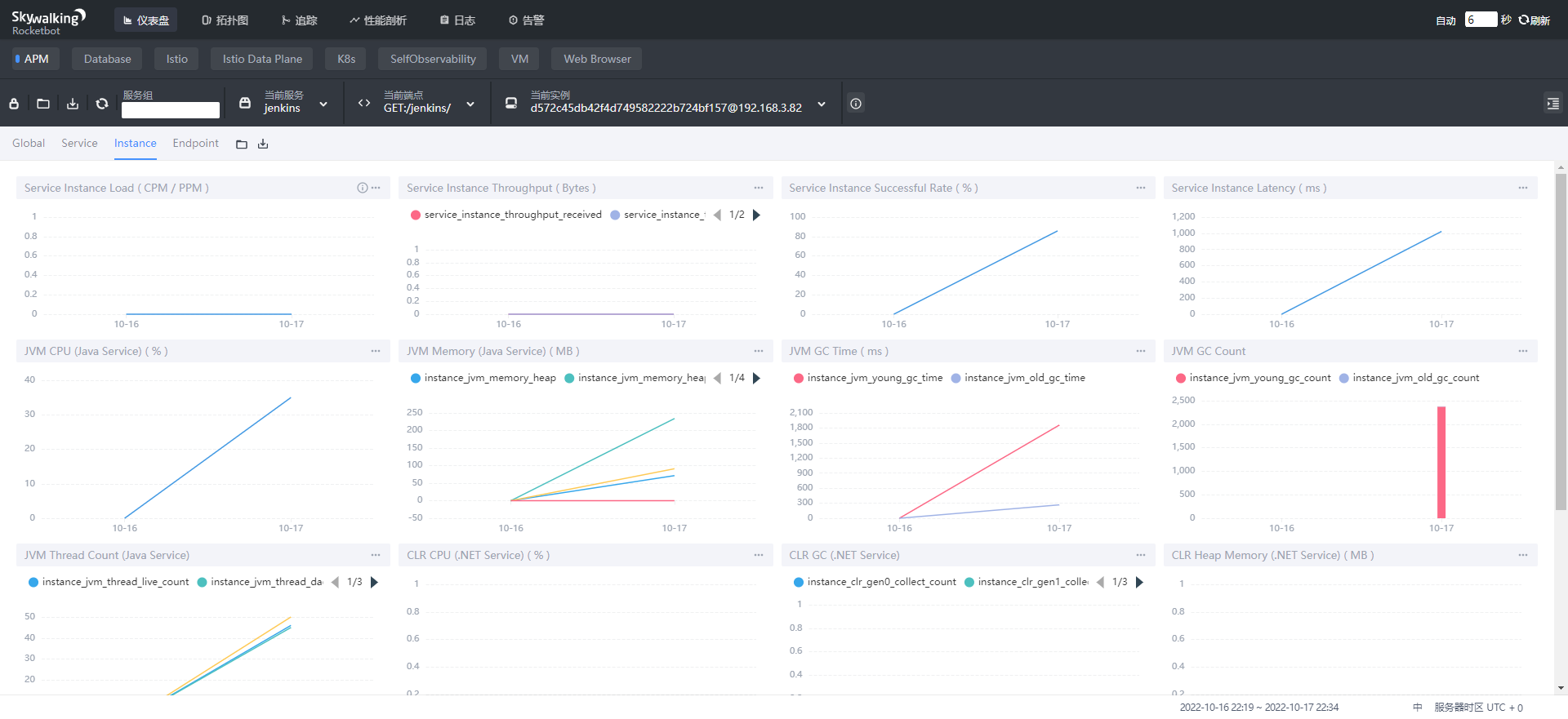1568x719 pixels.
Task: Open more menu on JVM Thread Count panel
Action: [x=376, y=555]
